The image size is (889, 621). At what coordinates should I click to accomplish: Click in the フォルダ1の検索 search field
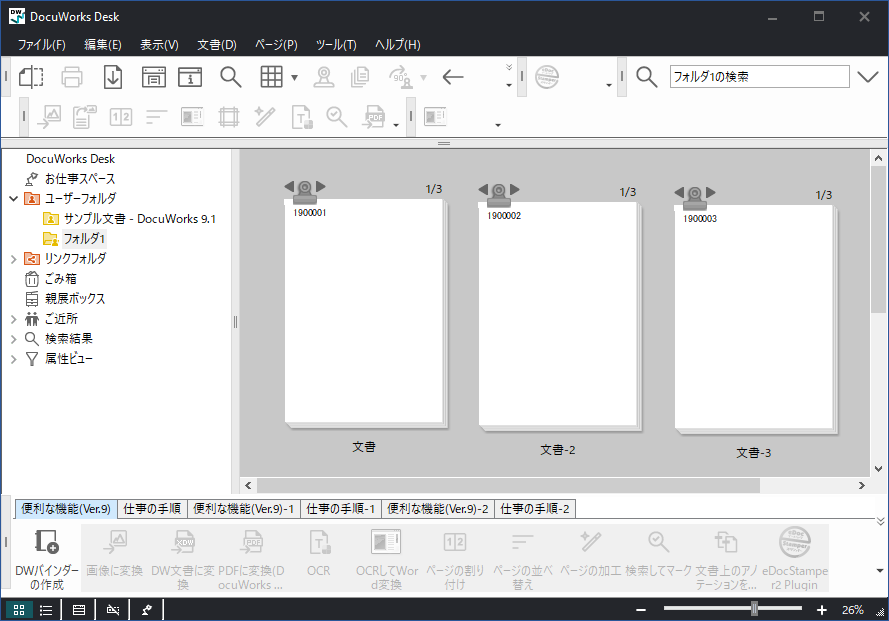759,77
